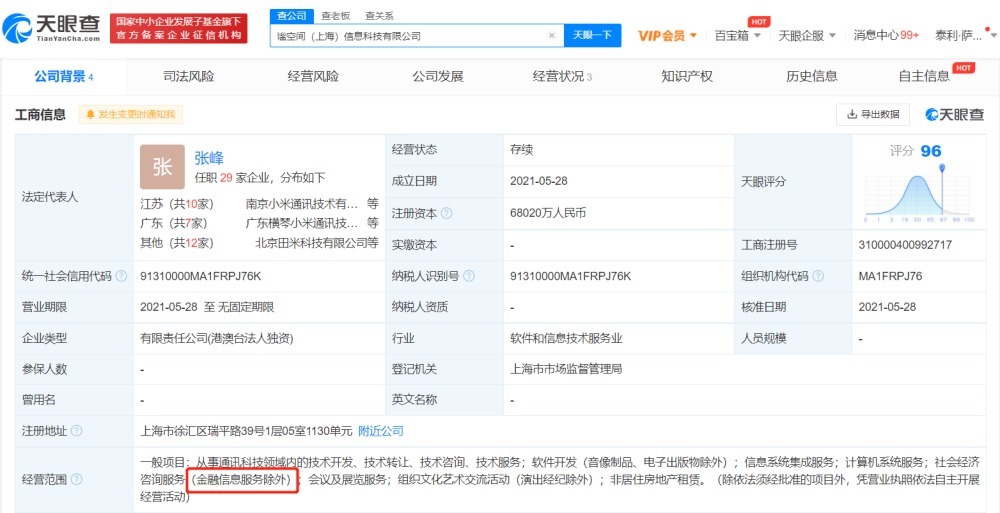Image resolution: width=1000 pixels, height=513 pixels.
Task: Click the 上海市市场监督管理局 registry text
Action: pyautogui.click(x=566, y=369)
